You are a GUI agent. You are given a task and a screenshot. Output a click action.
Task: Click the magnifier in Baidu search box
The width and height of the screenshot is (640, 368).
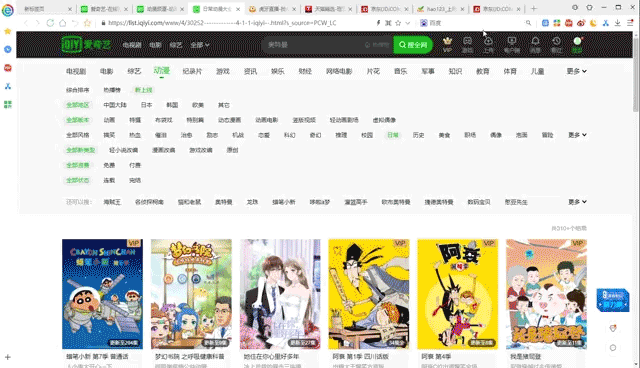(528, 23)
